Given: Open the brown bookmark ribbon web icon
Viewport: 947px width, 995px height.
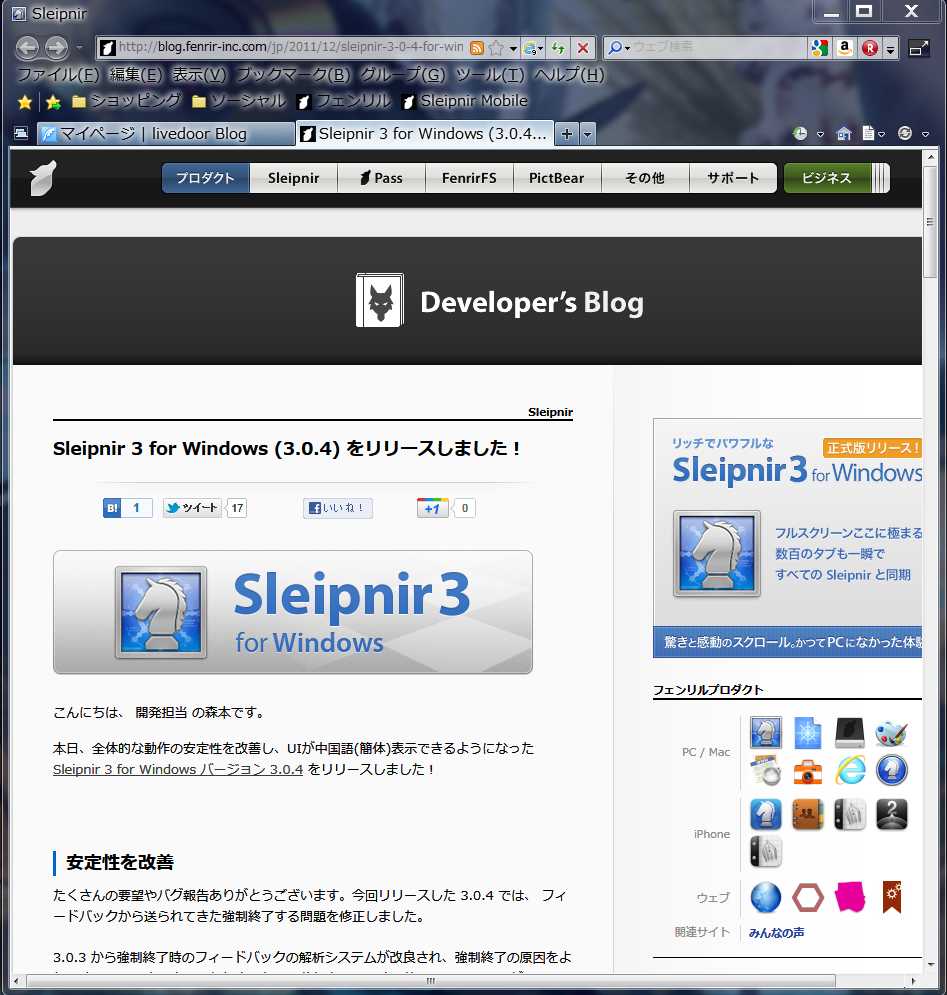Looking at the screenshot, I should [x=892, y=897].
